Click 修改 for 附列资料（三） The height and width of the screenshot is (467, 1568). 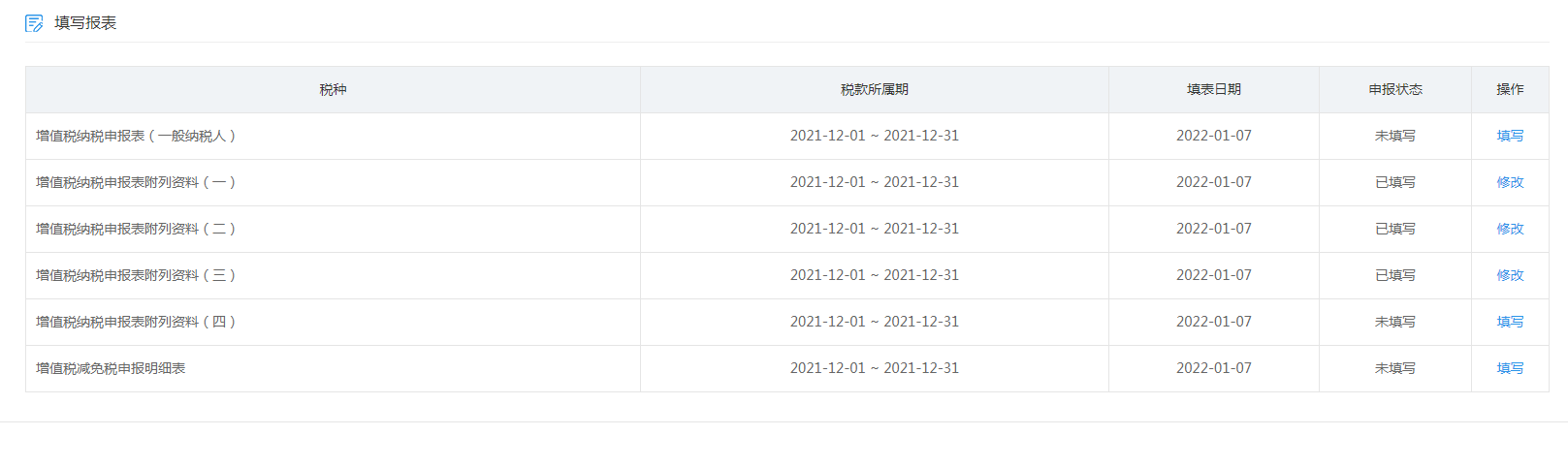[1510, 275]
